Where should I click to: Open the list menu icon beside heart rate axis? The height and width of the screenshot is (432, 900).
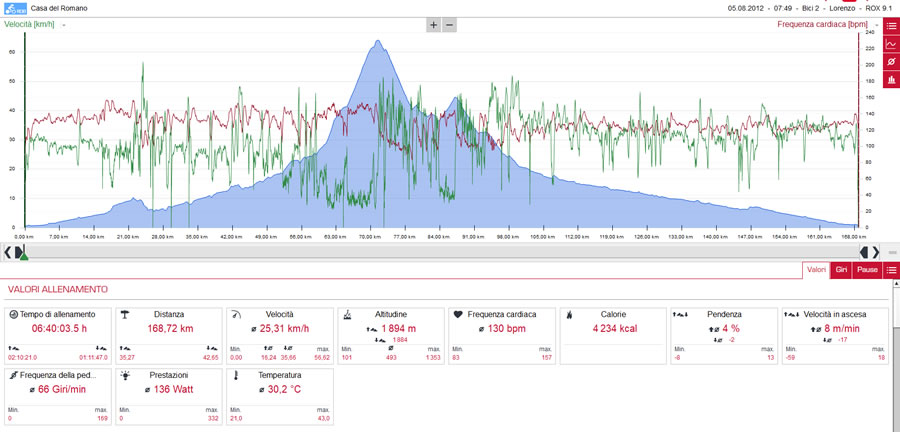click(891, 26)
